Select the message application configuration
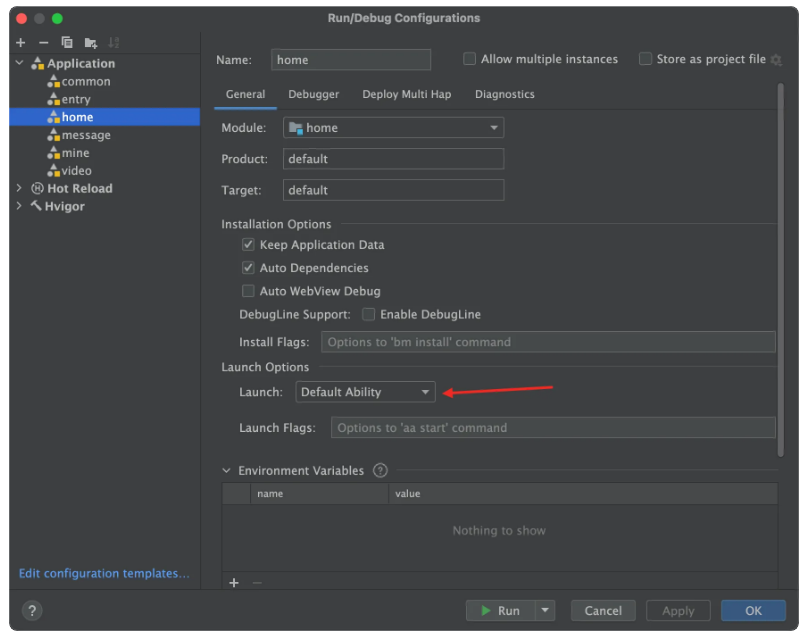Image resolution: width=809 pixels, height=643 pixels. [86, 135]
